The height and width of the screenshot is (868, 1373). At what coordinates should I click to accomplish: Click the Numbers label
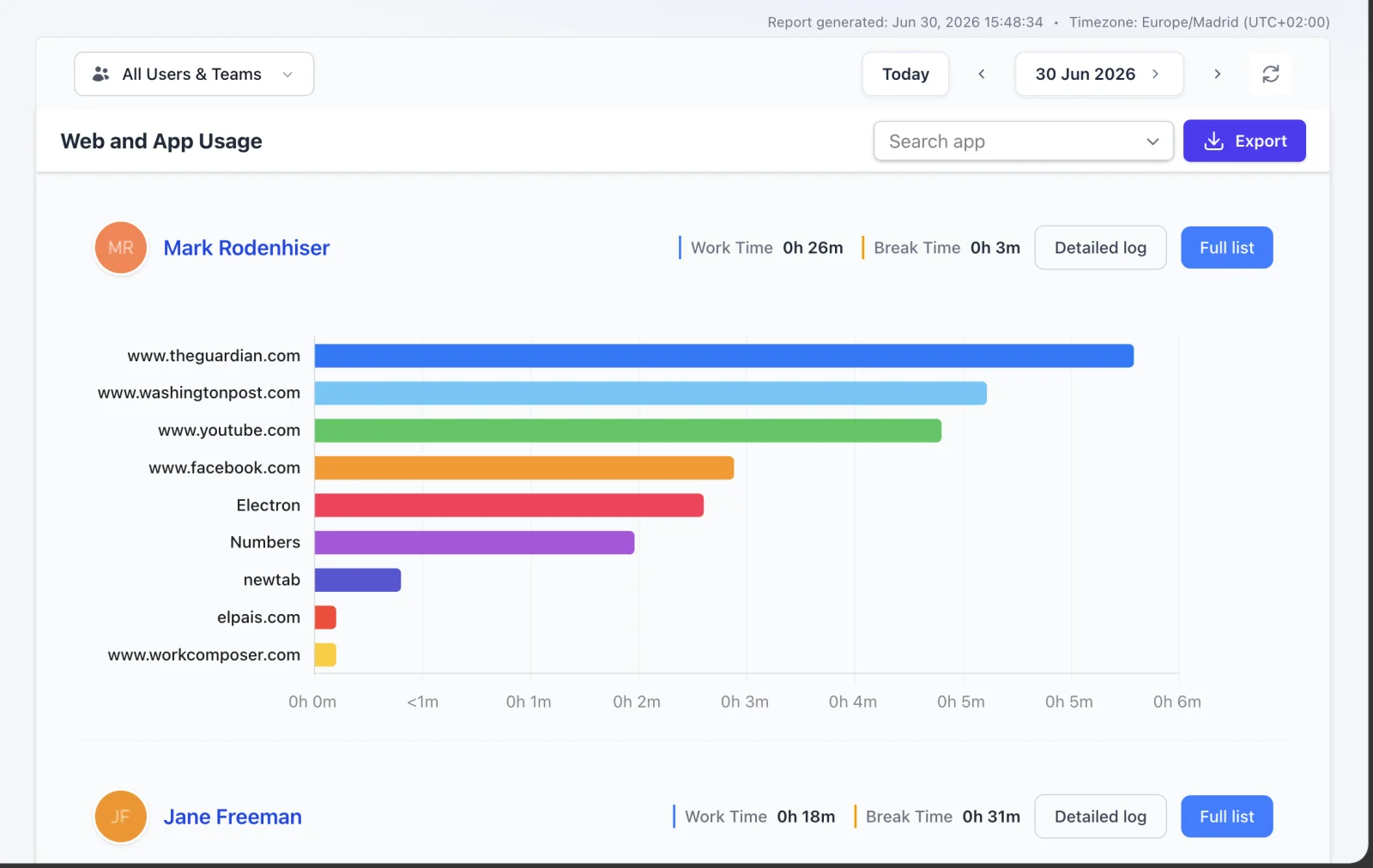(x=265, y=542)
